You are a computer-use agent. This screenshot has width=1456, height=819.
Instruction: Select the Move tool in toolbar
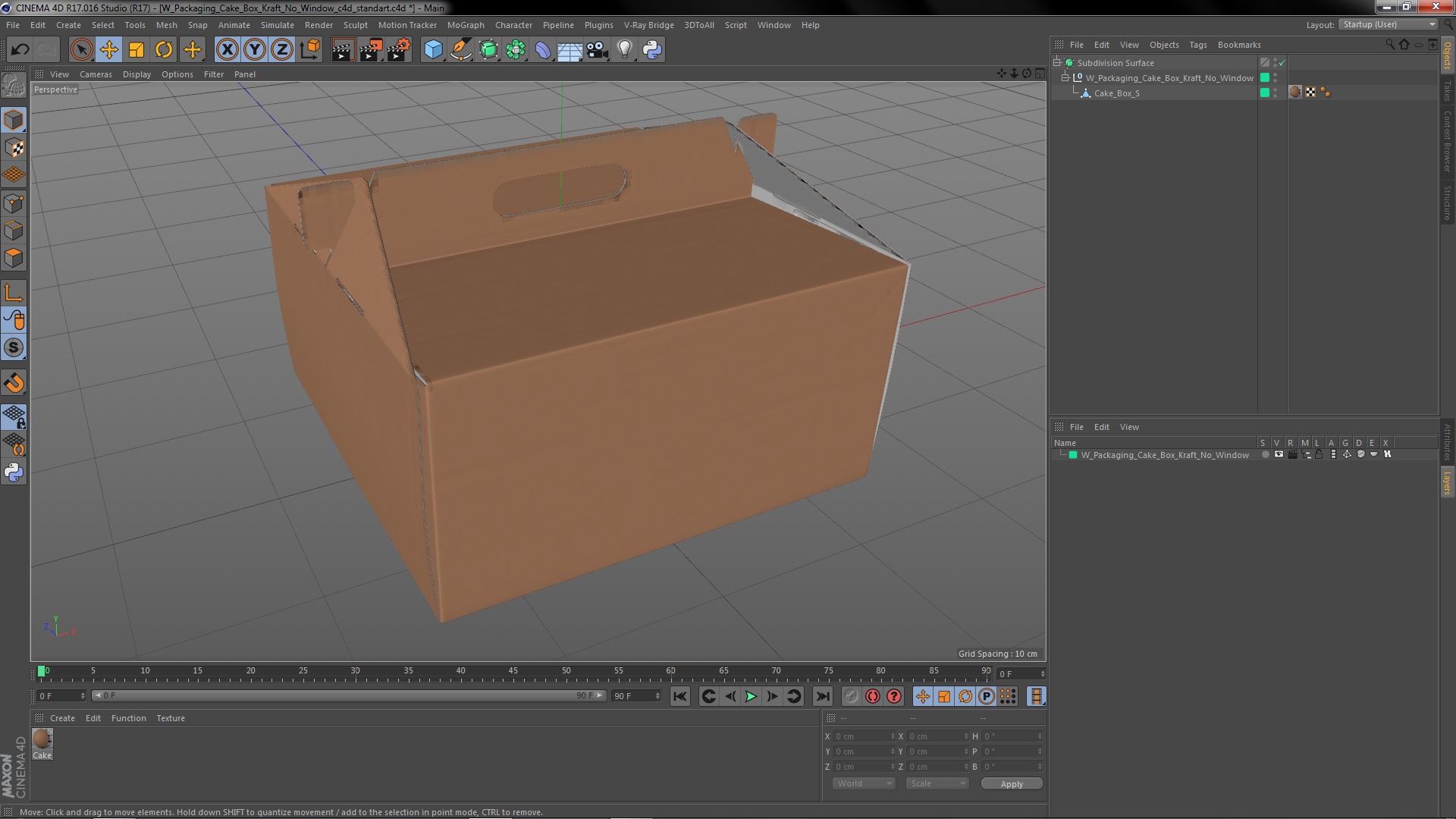click(x=108, y=50)
